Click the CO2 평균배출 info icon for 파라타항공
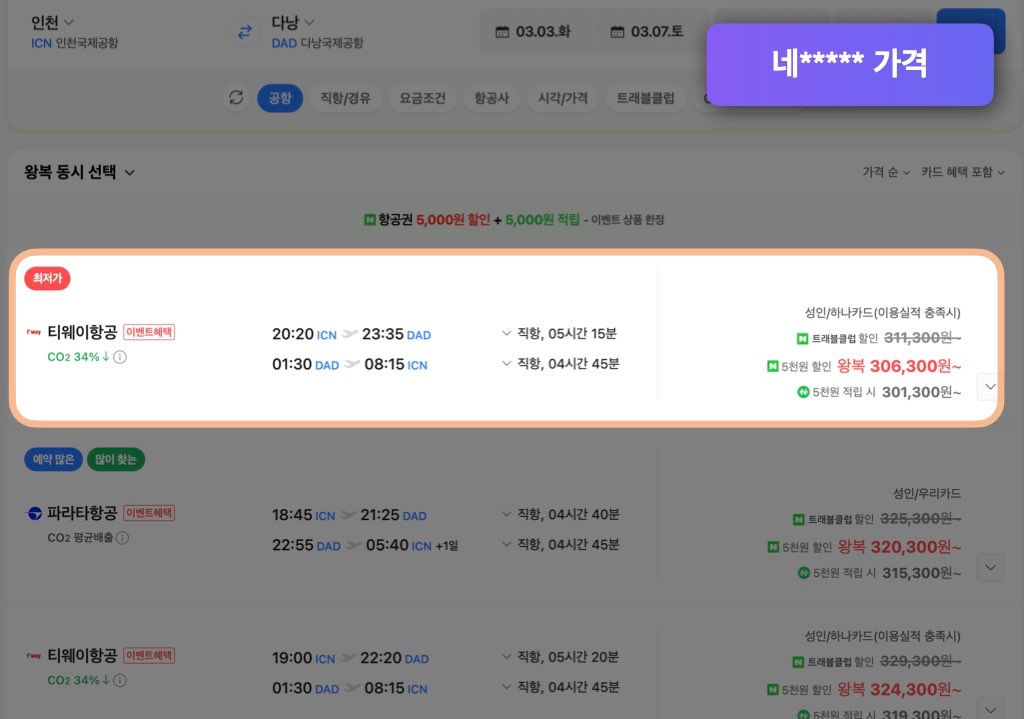This screenshot has height=719, width=1024. click(x=122, y=538)
